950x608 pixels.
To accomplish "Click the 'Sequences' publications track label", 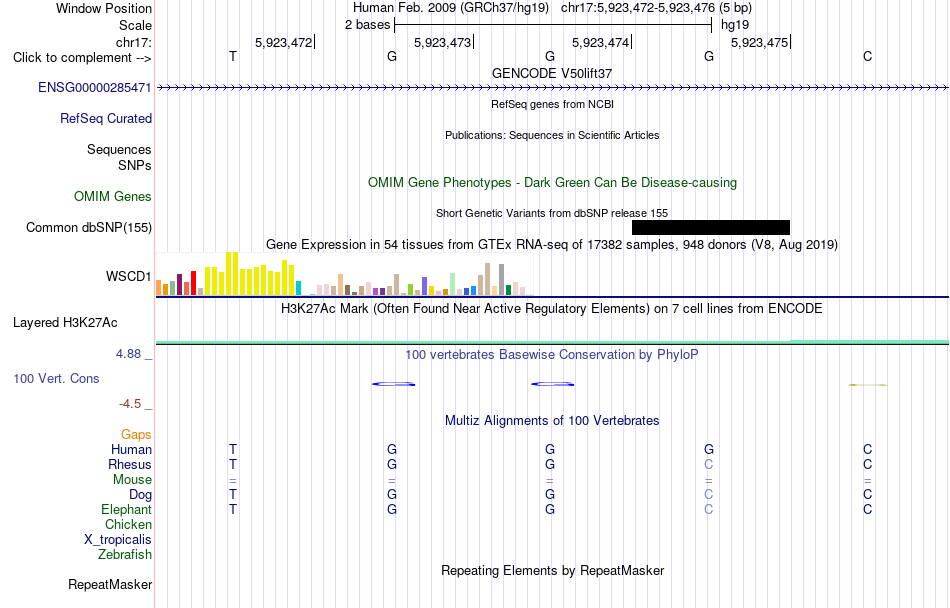I will [119, 150].
